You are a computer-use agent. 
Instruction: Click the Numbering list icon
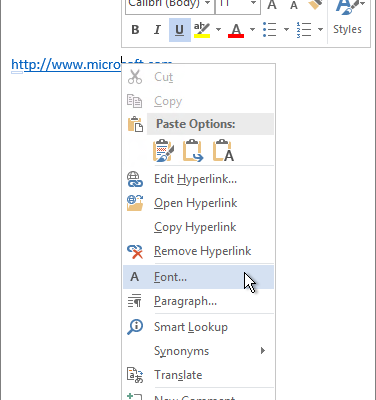point(304,30)
